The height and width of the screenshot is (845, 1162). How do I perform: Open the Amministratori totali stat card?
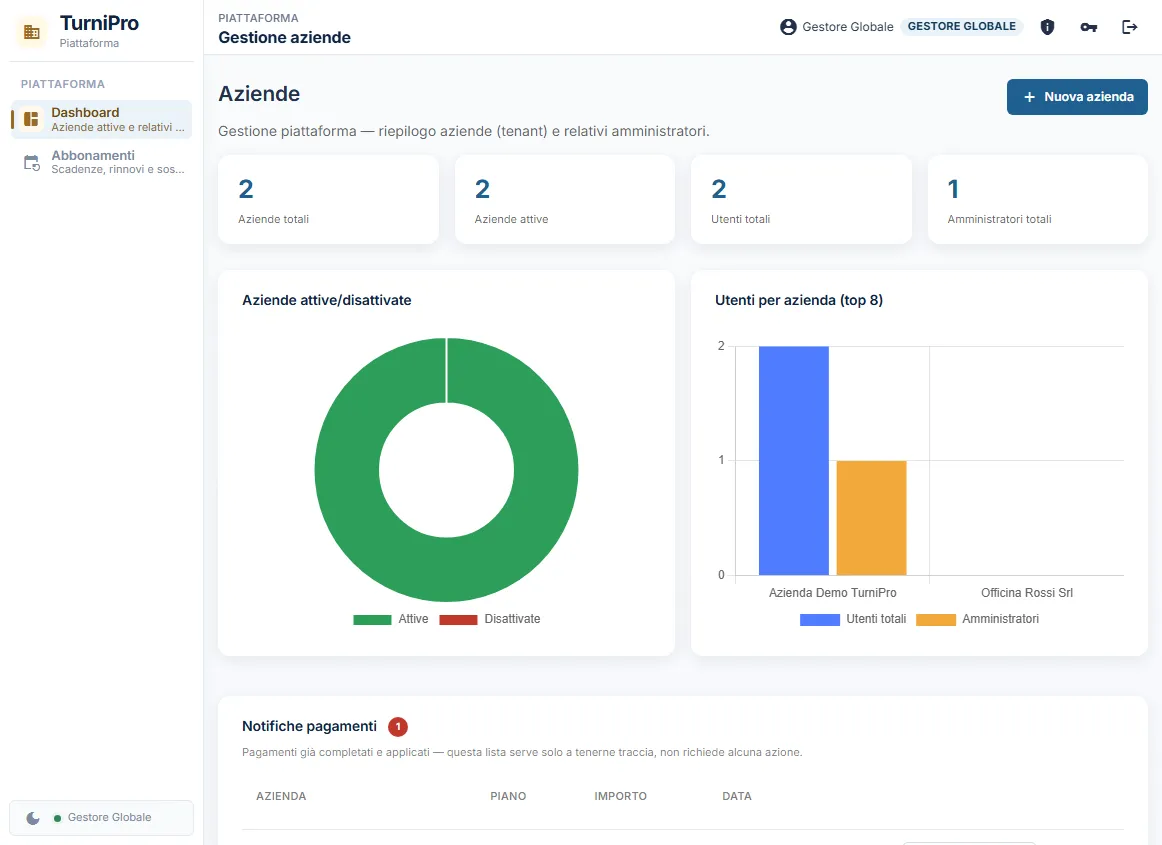click(1038, 199)
